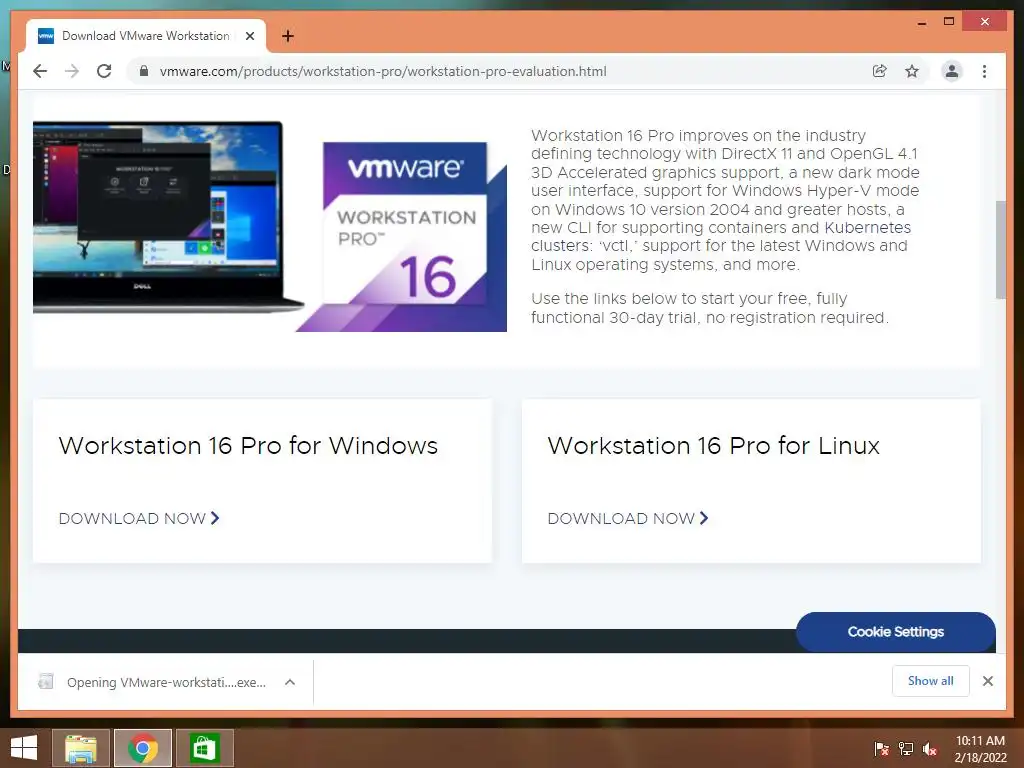
Task: Download Workstation 16 Pro for Linux
Action: point(628,519)
